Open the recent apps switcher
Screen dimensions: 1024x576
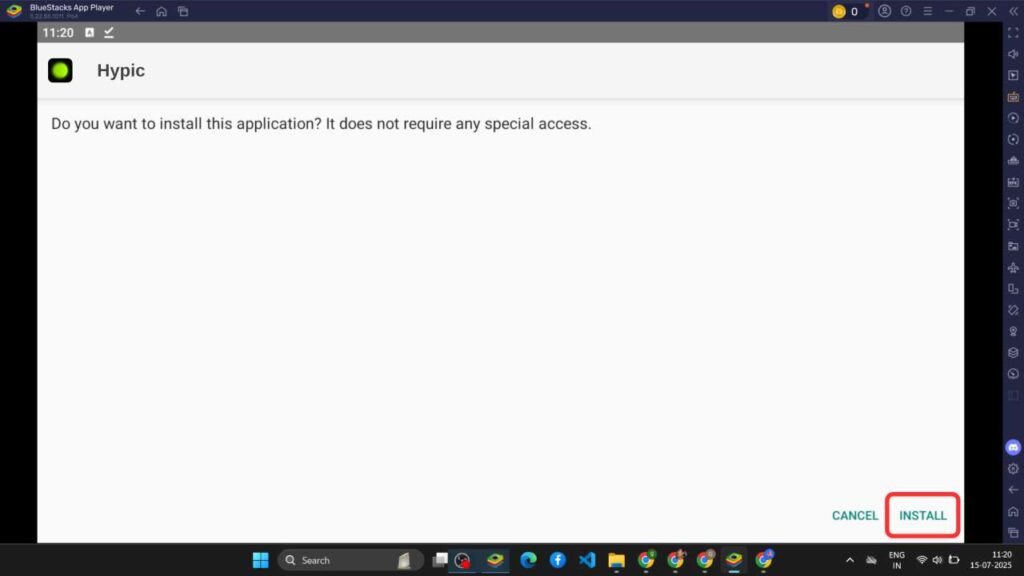tap(183, 11)
